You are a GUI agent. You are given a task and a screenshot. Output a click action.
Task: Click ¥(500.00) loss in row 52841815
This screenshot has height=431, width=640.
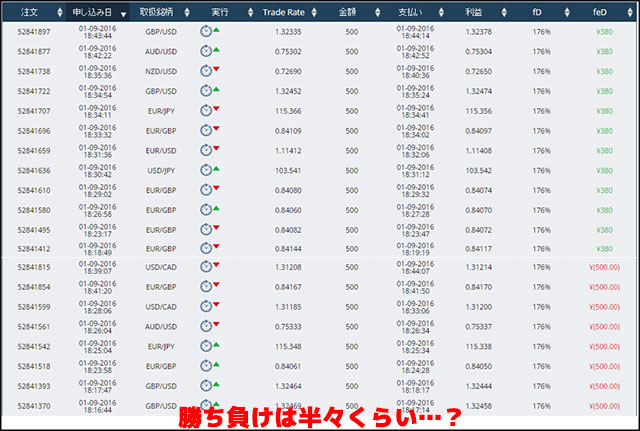(604, 267)
